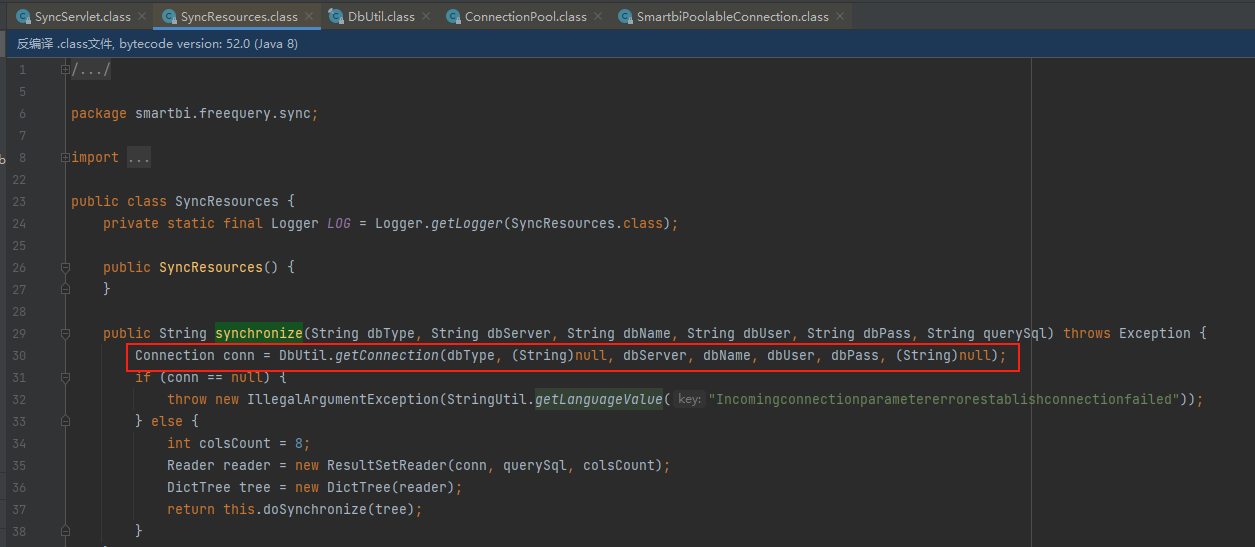Open the SmartbiPoolableConnection.class tab

[732, 17]
